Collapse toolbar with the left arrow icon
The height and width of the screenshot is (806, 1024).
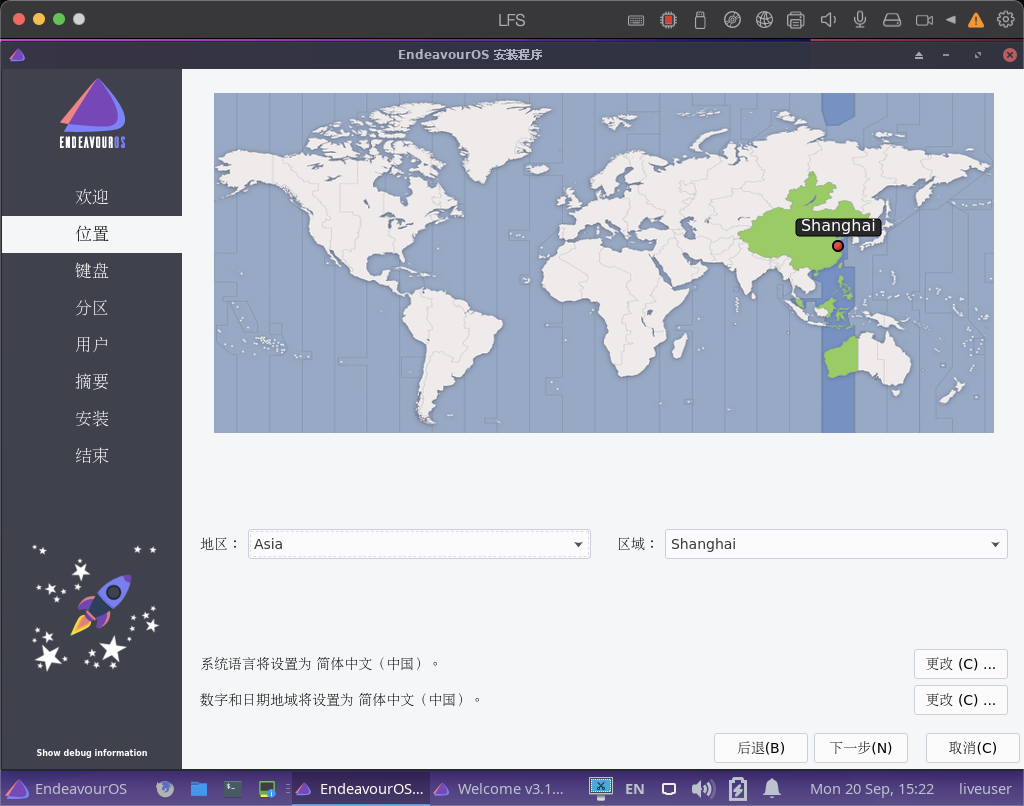[951, 20]
